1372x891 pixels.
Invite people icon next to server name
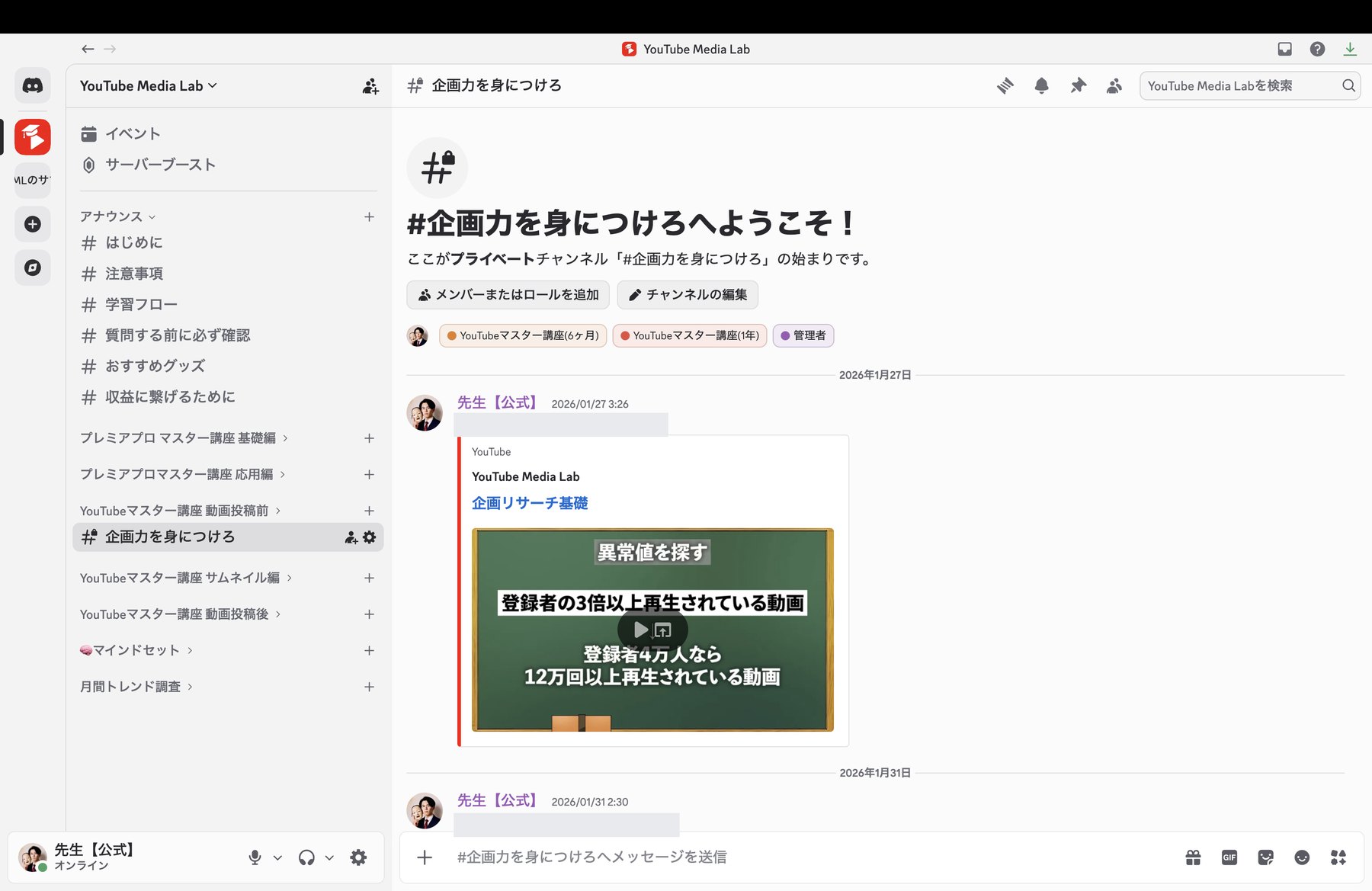point(370,86)
